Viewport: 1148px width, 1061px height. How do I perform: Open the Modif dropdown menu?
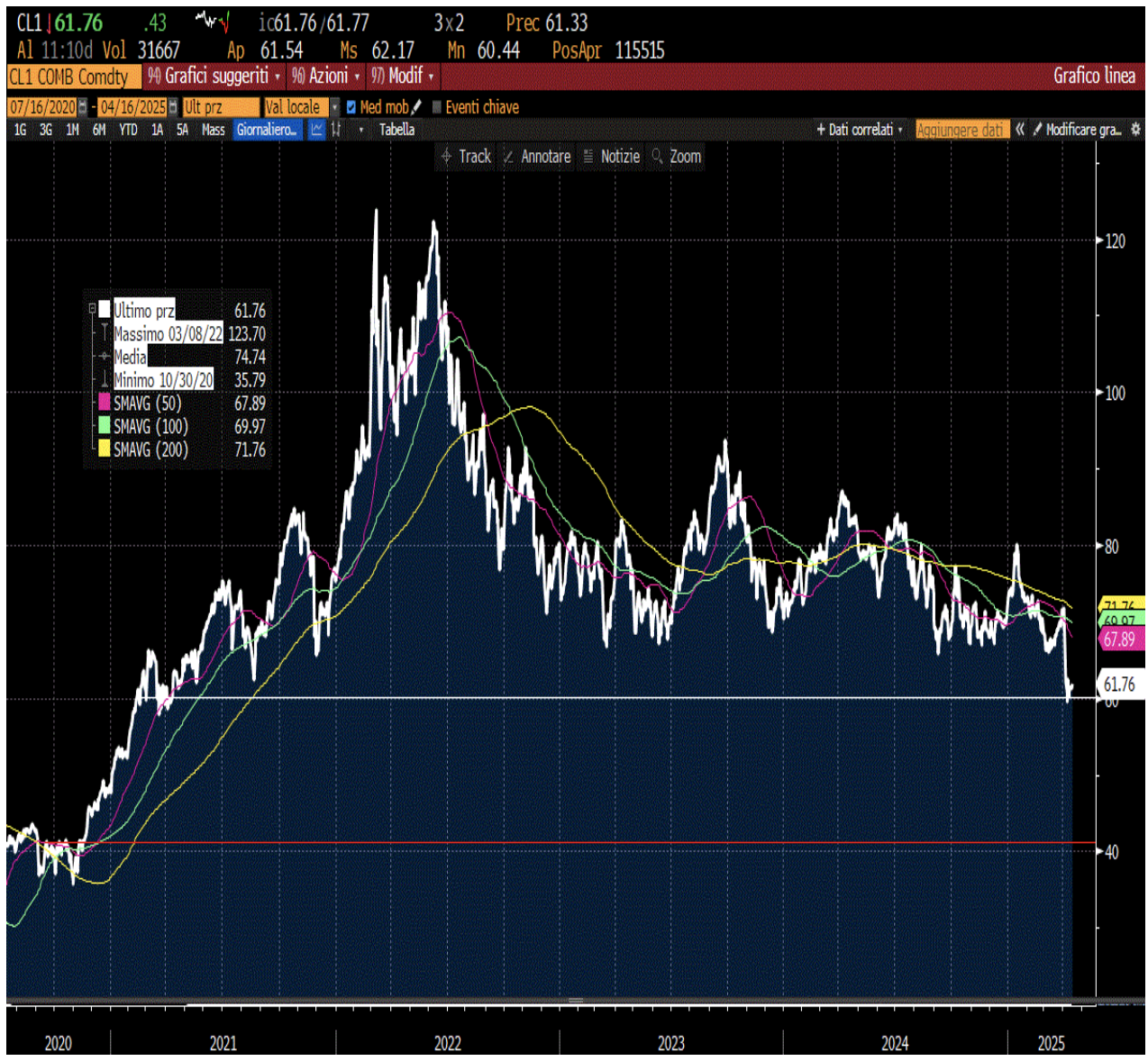pyautogui.click(x=403, y=77)
